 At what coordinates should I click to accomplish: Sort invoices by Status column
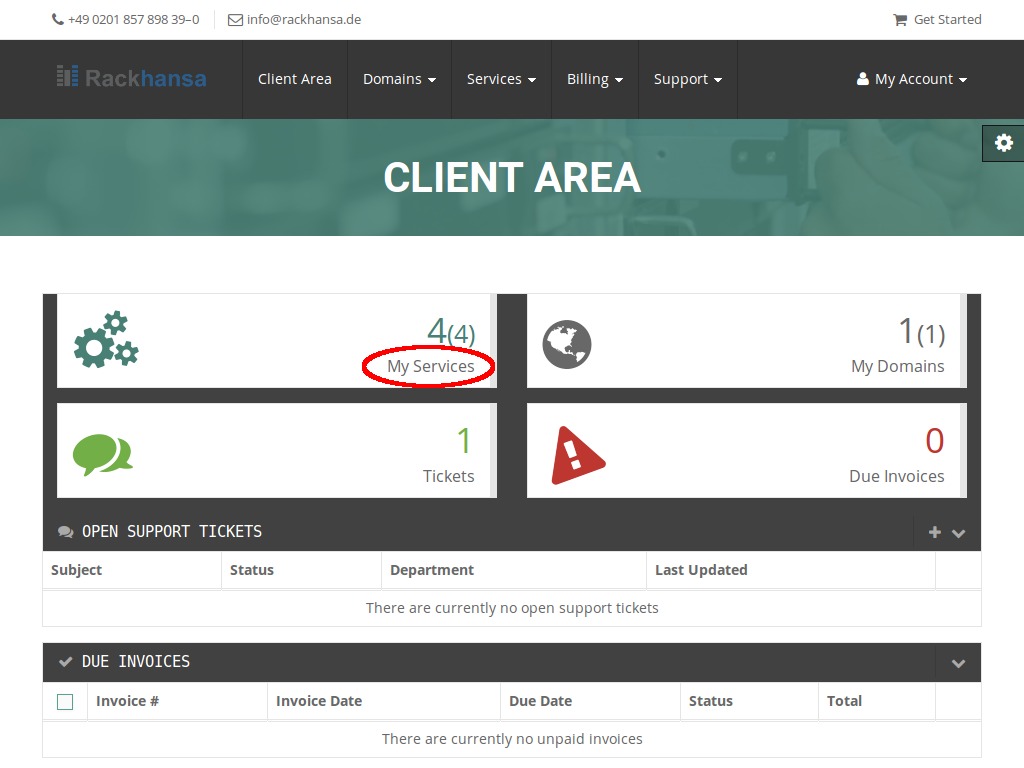tap(711, 701)
